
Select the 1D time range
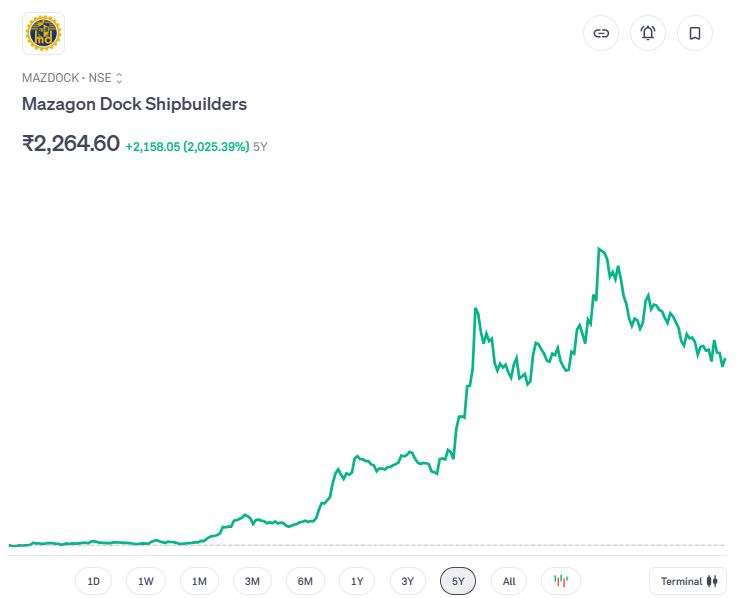click(93, 581)
